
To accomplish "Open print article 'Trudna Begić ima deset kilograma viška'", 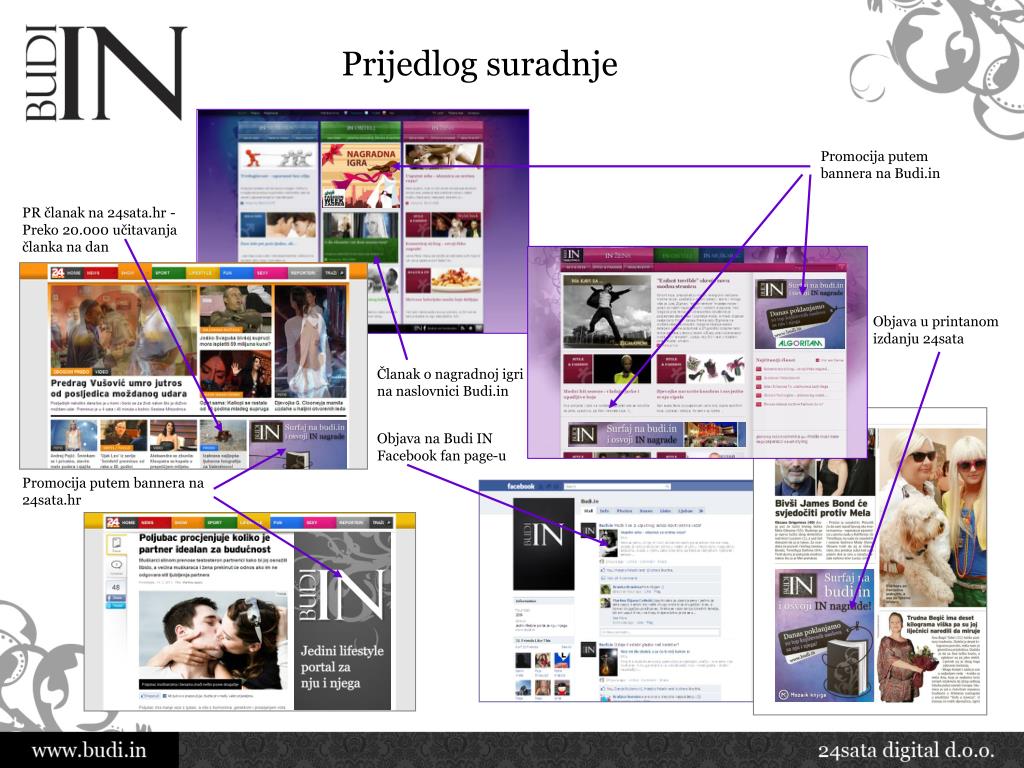I will (x=943, y=624).
